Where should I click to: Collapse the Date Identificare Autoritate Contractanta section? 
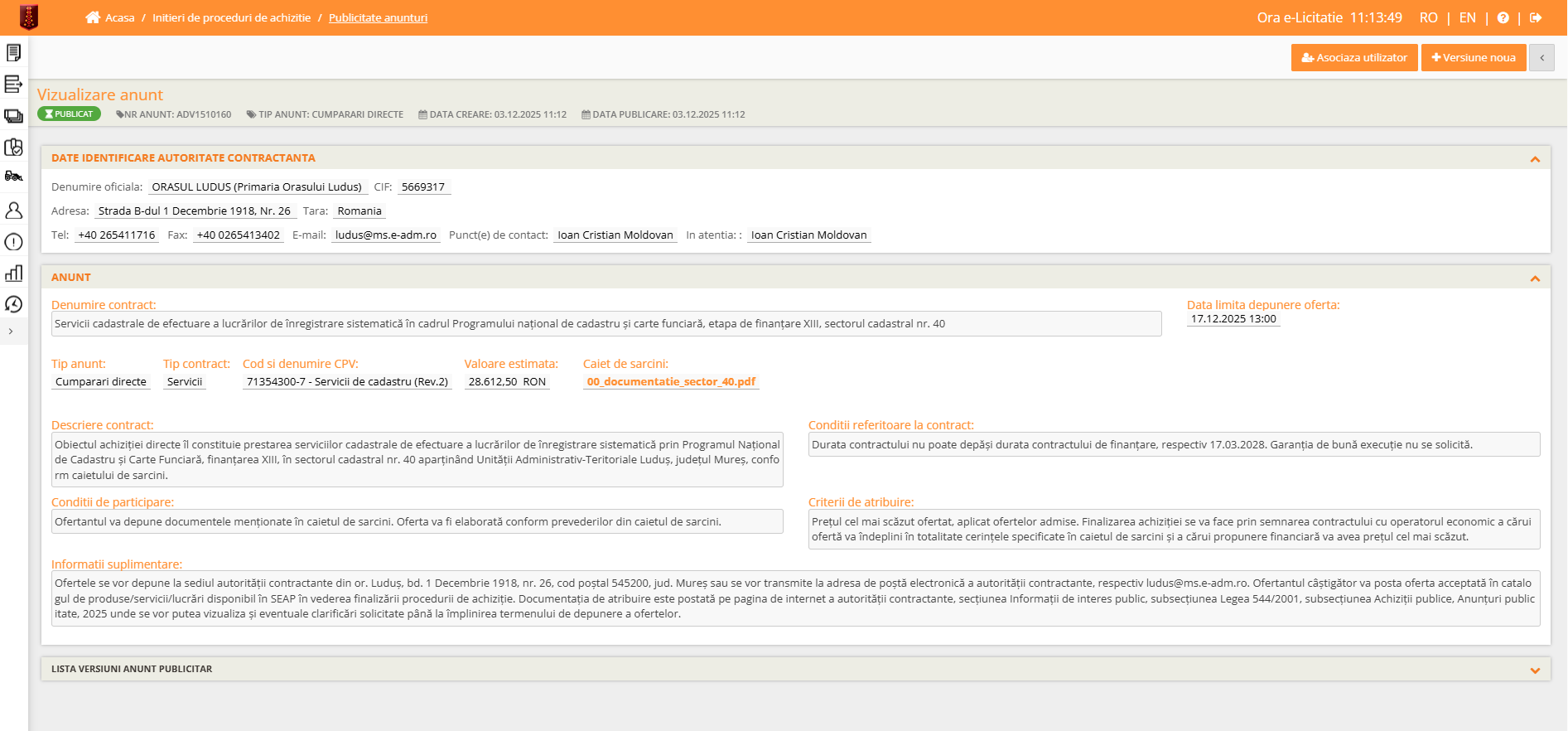1534,158
